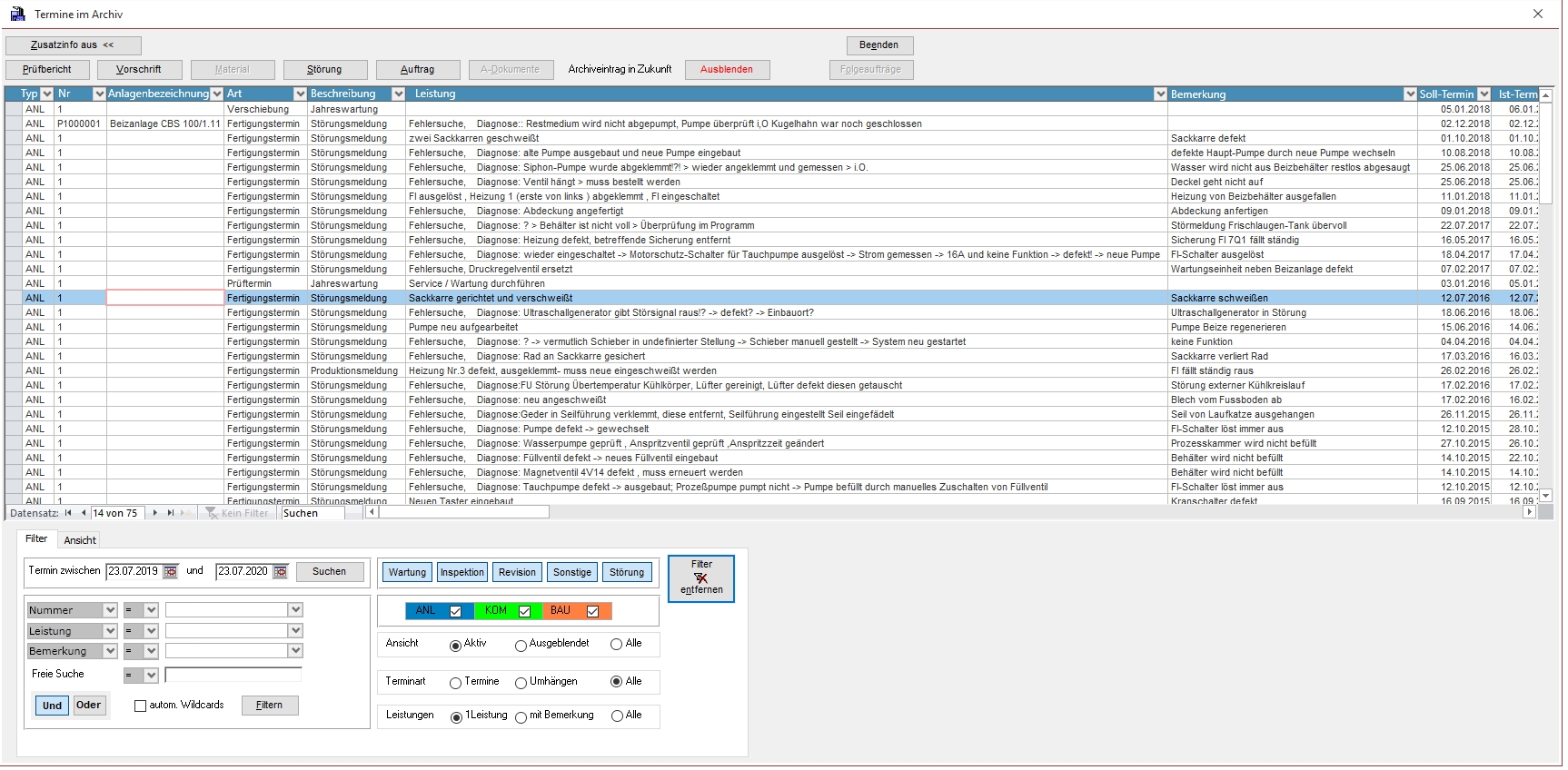Image resolution: width=1568 pixels, height=770 pixels.
Task: Click the Auftrag button
Action: [418, 70]
